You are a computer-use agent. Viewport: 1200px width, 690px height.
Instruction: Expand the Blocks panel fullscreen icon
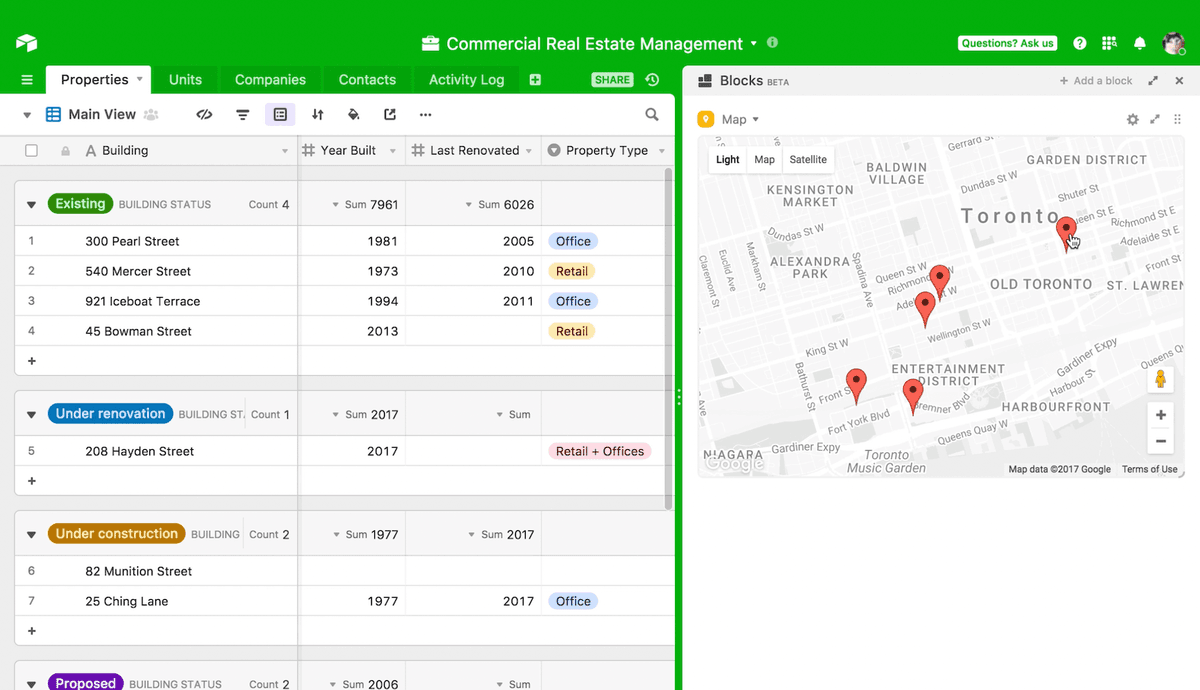coord(1153,81)
